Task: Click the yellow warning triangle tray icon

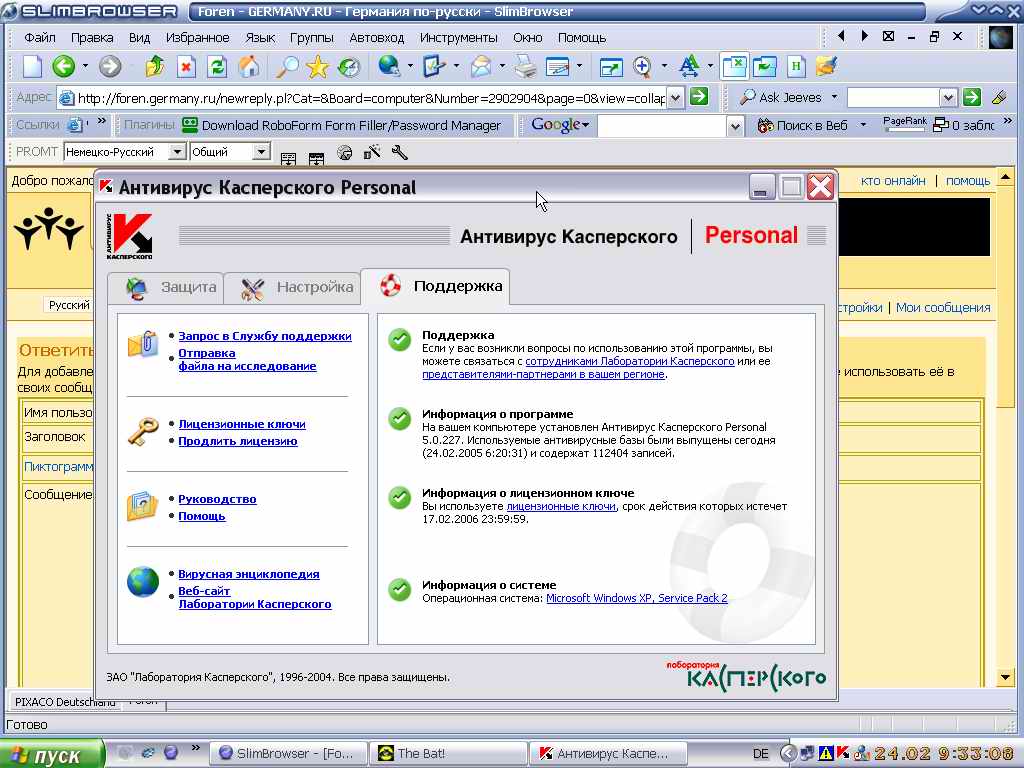Action: click(826, 753)
